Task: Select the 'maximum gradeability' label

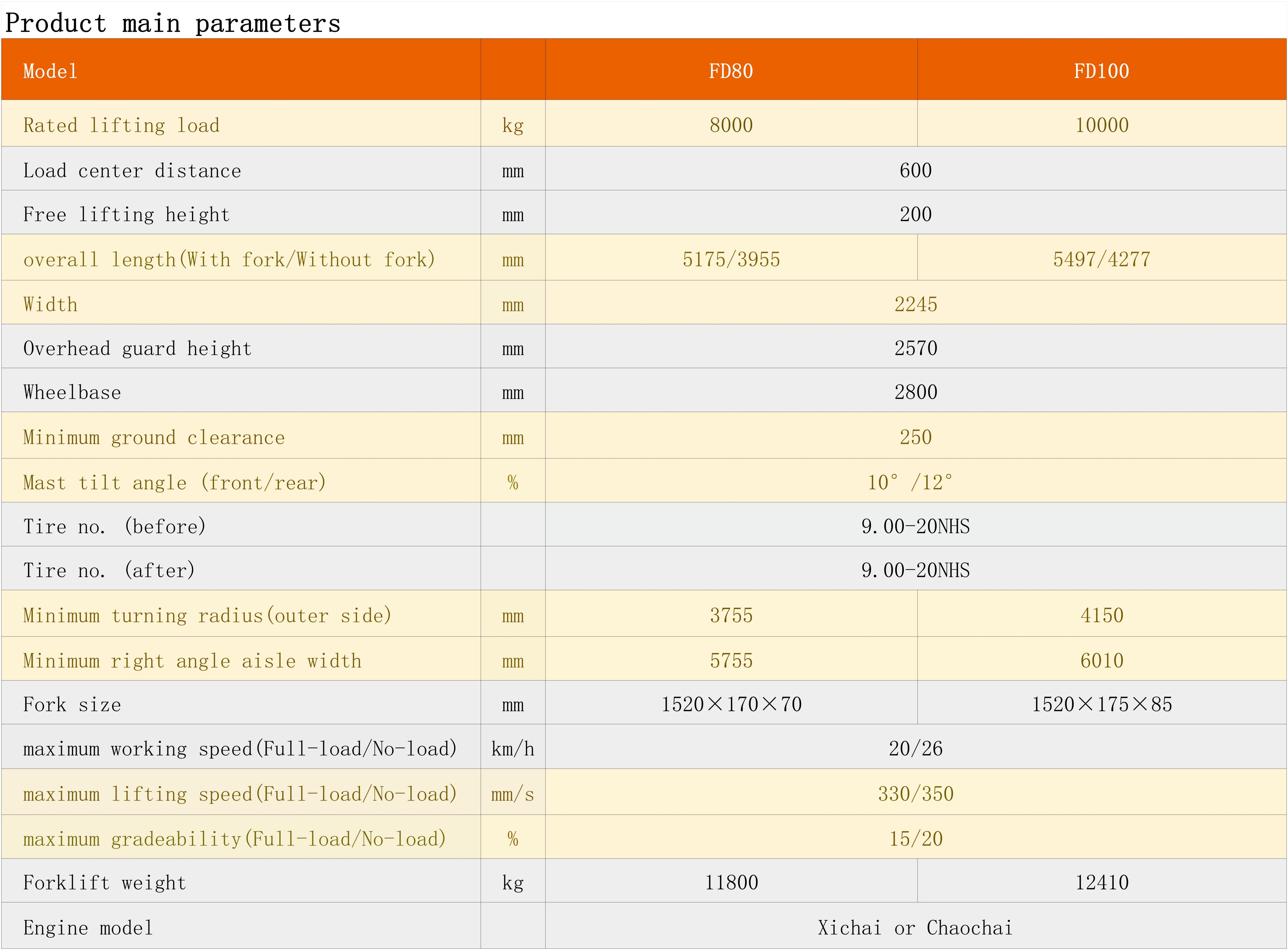Action: coord(235,839)
